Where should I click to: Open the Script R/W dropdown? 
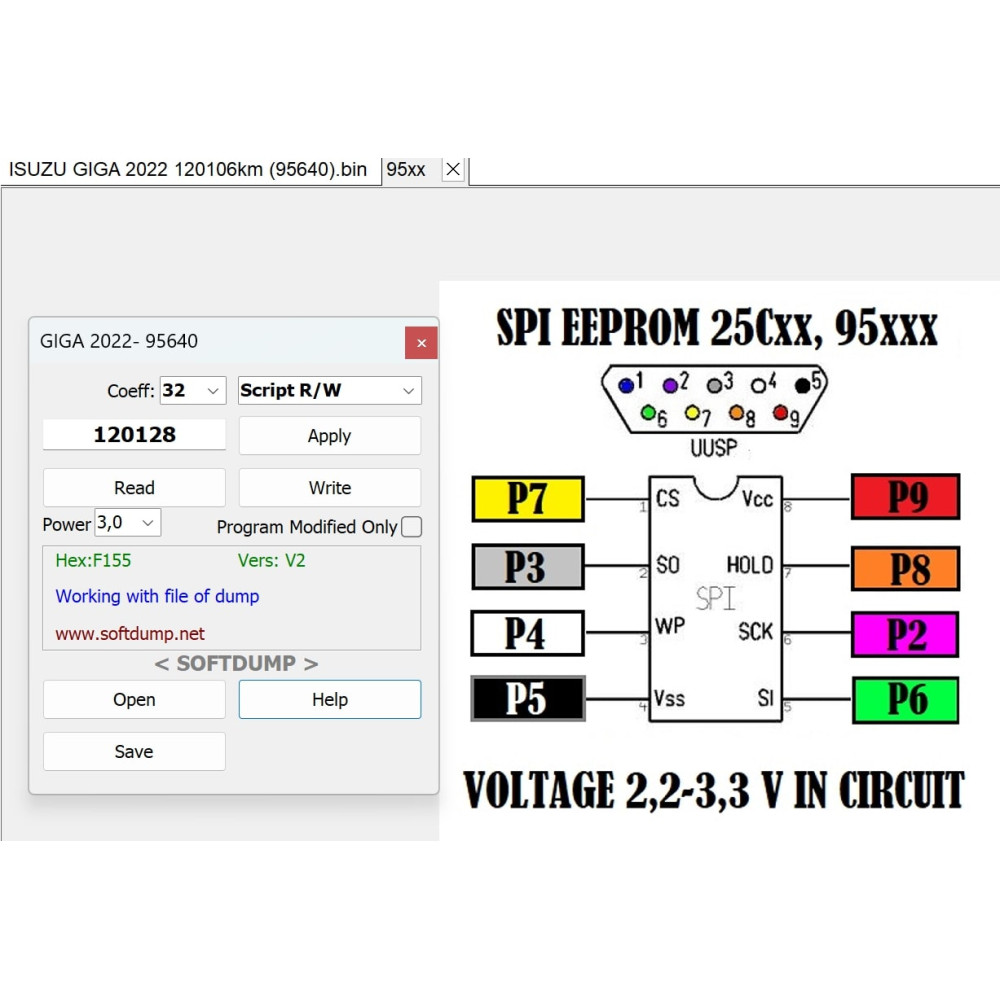coord(330,390)
